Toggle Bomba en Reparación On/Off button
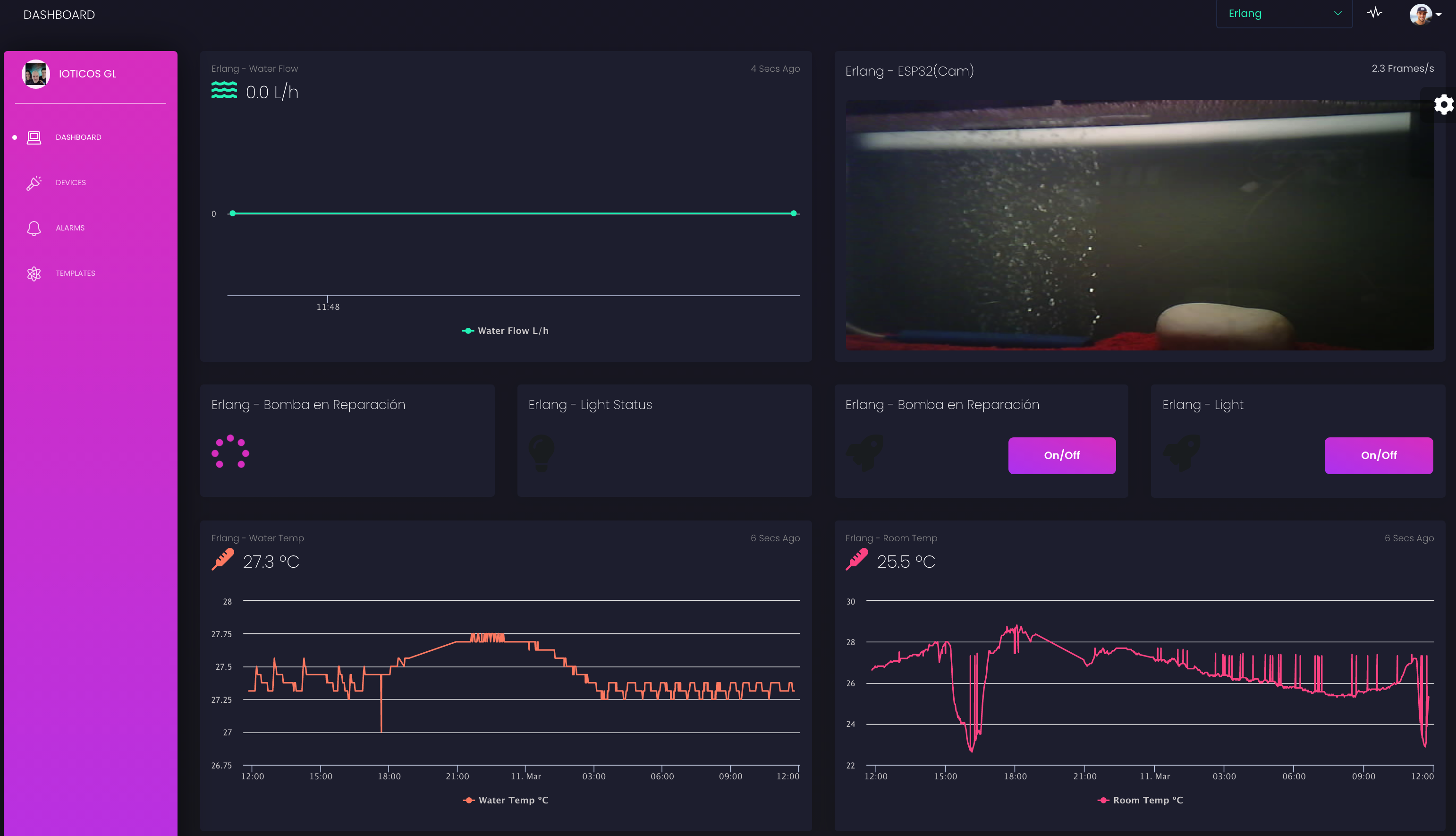The height and width of the screenshot is (836, 1456). (1062, 455)
